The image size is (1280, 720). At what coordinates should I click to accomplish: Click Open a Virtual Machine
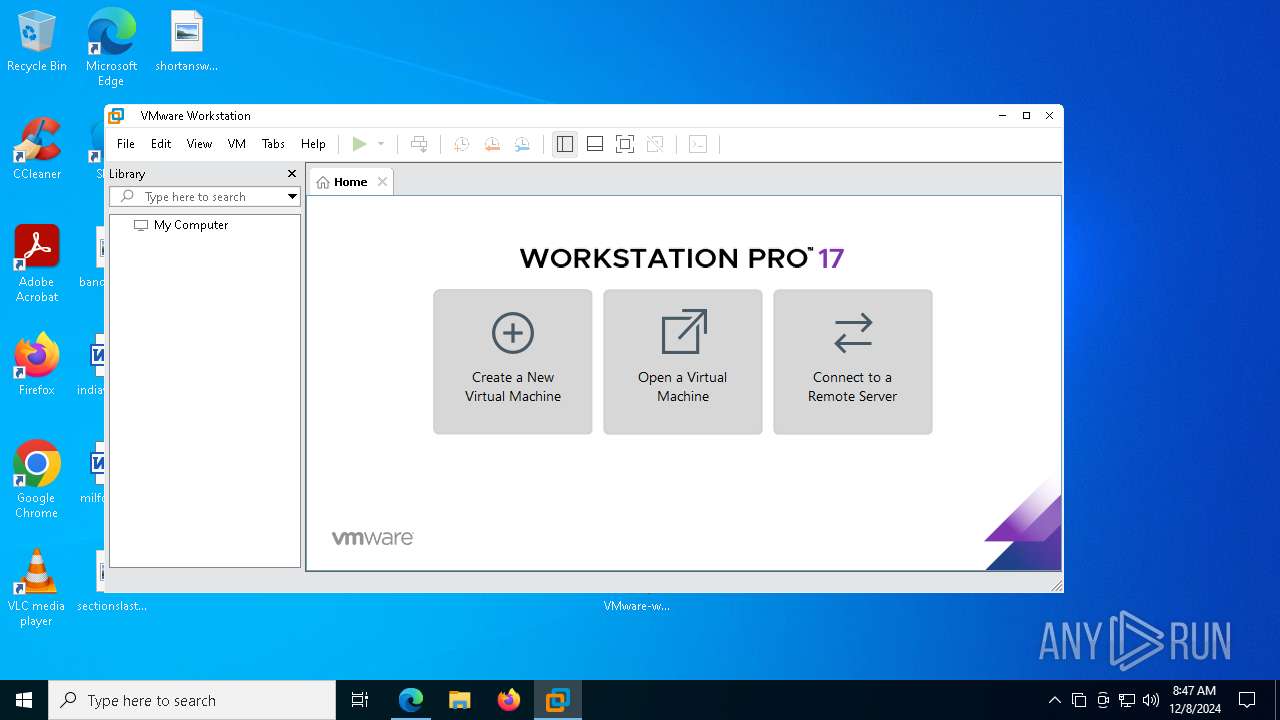[x=683, y=362]
